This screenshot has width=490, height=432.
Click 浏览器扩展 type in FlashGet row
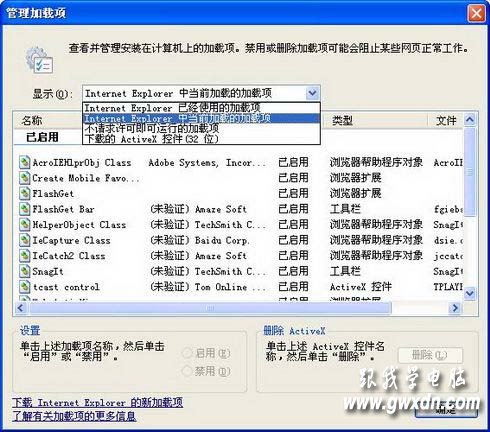[x=356, y=194]
